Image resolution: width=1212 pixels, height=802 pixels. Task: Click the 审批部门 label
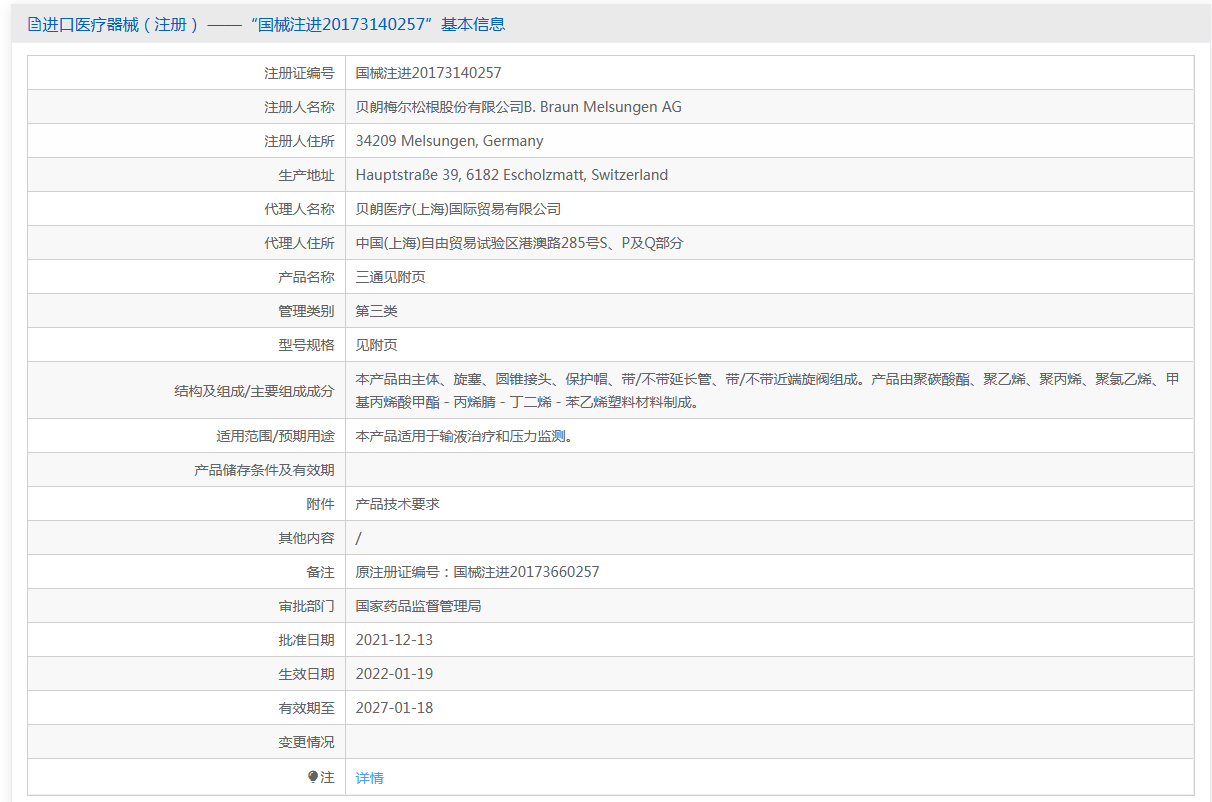click(x=306, y=606)
